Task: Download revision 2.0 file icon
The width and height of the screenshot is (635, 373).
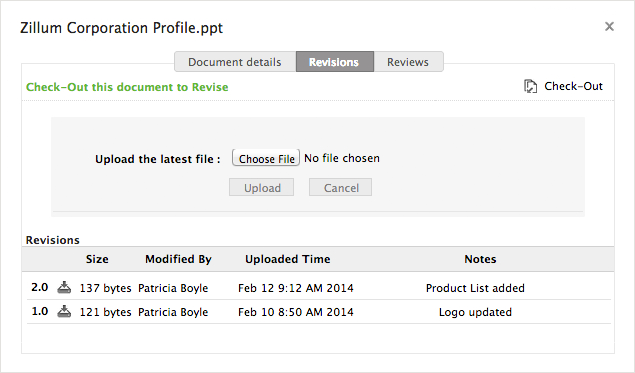Action: click(64, 288)
